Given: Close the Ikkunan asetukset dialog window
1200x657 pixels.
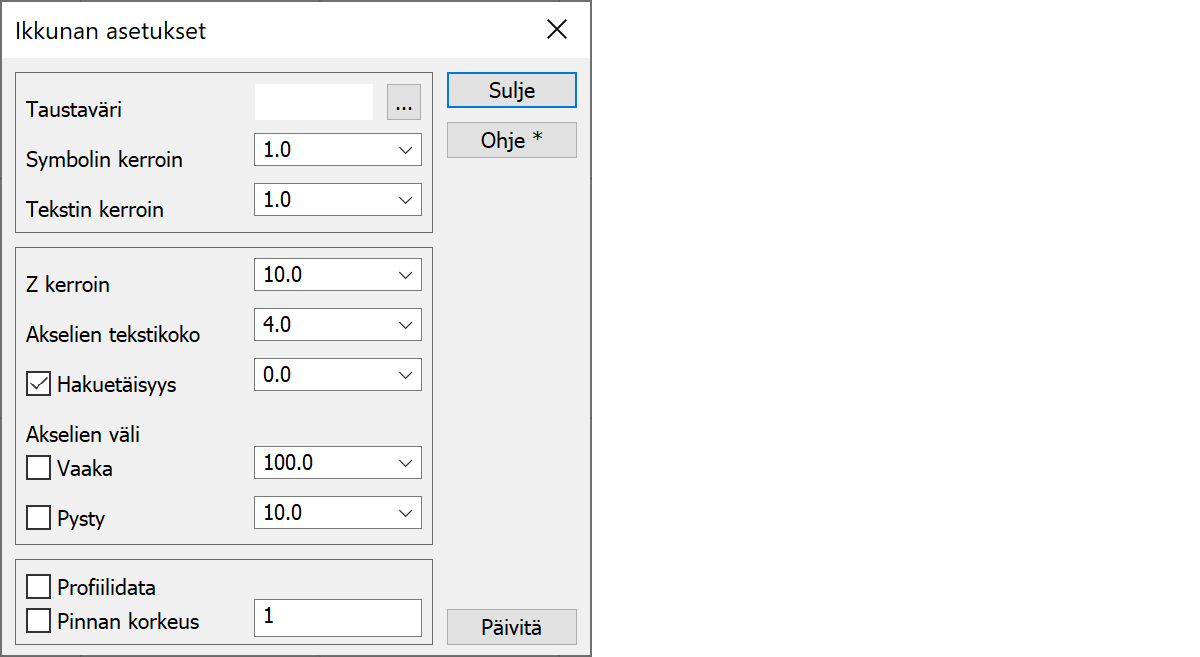Looking at the screenshot, I should [x=557, y=30].
